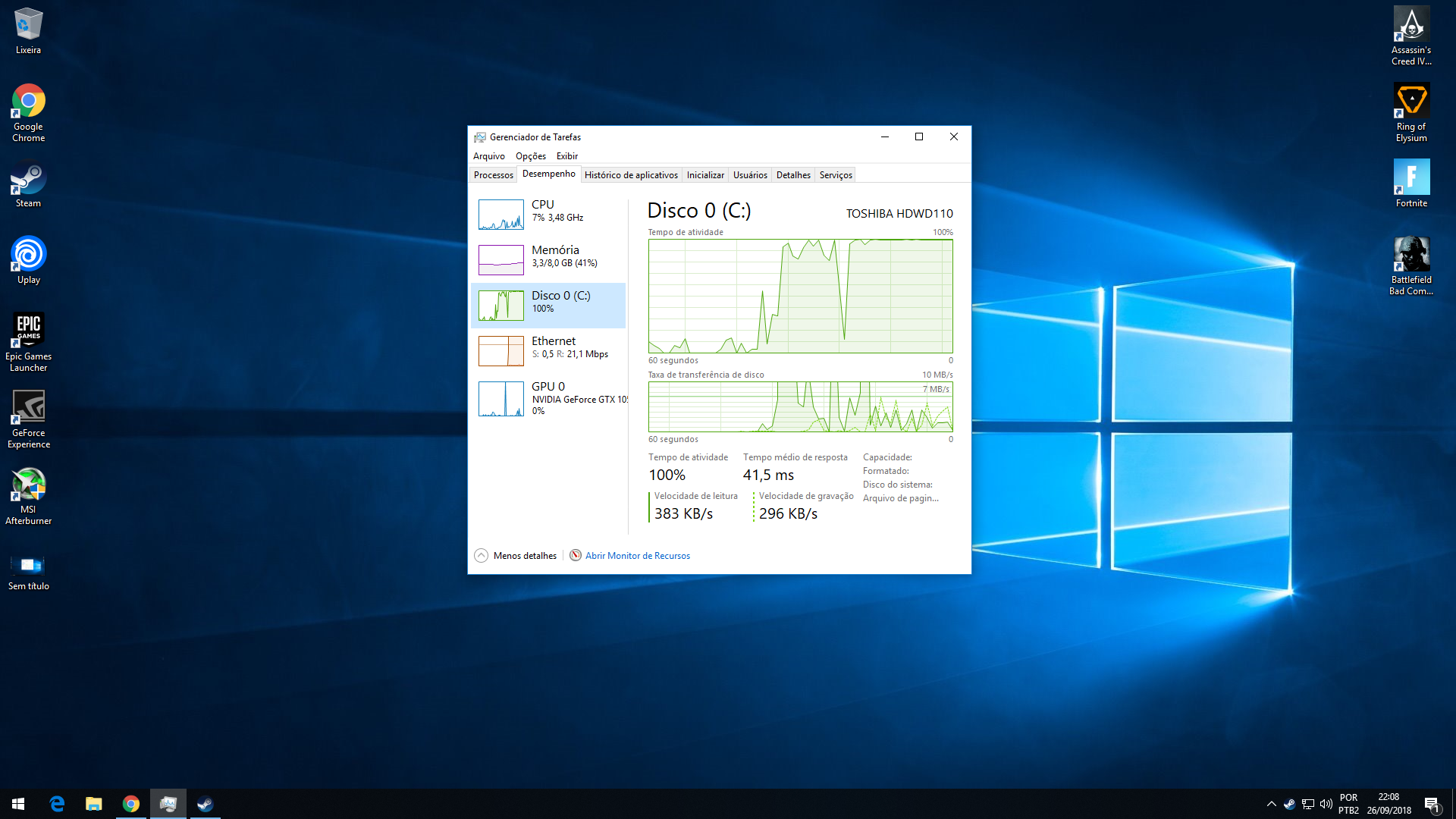Select the Assassin's Creed IV shortcut
The image size is (1456, 819).
click(x=1411, y=36)
